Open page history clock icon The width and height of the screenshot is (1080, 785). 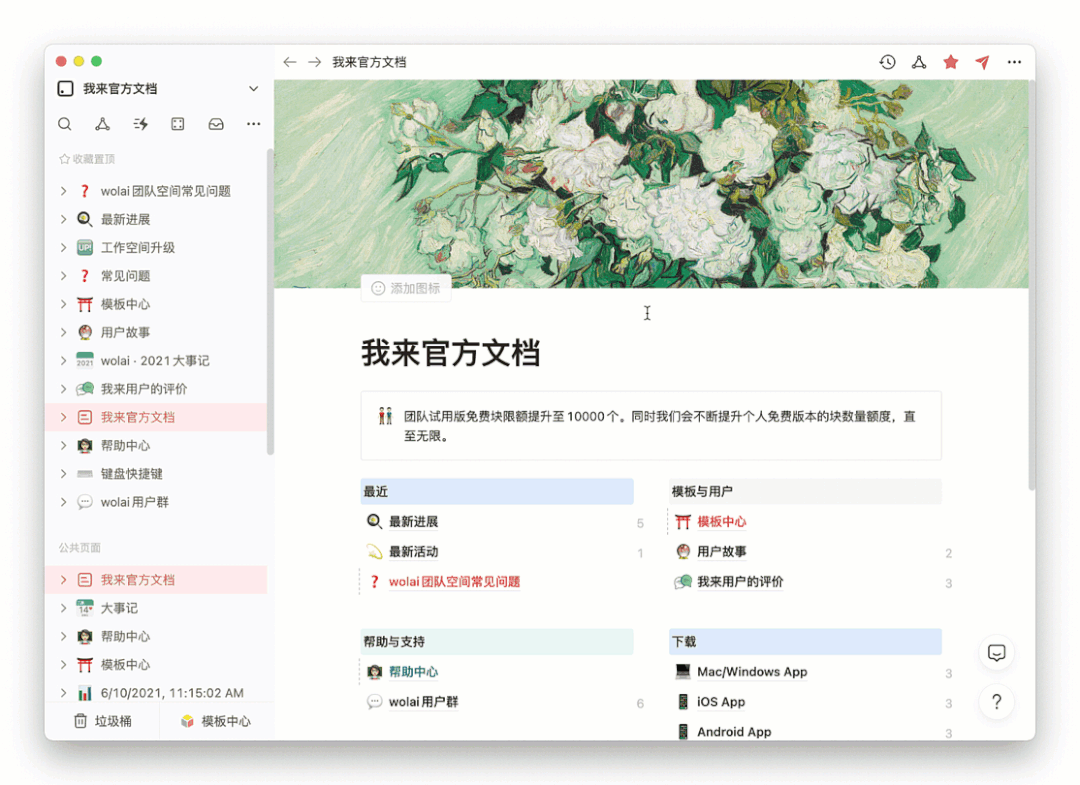tap(887, 62)
